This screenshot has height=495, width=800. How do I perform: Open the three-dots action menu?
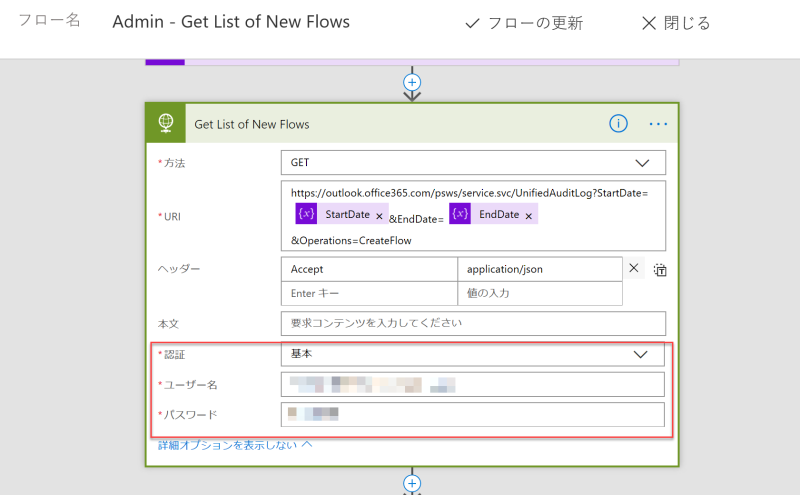click(658, 124)
